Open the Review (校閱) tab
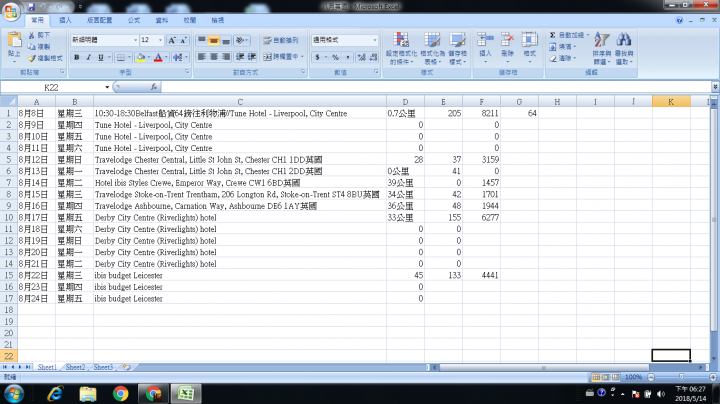This screenshot has height=404, width=720. [190, 20]
